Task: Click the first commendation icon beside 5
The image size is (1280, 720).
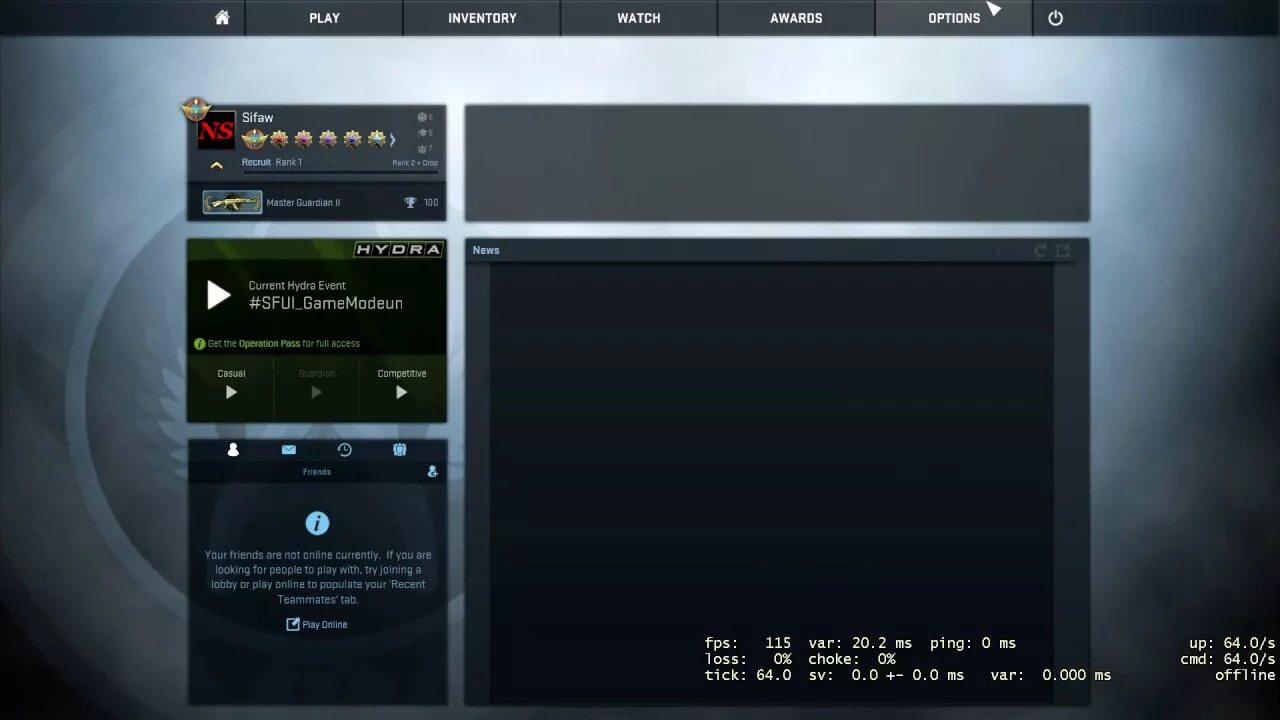Action: click(x=422, y=117)
